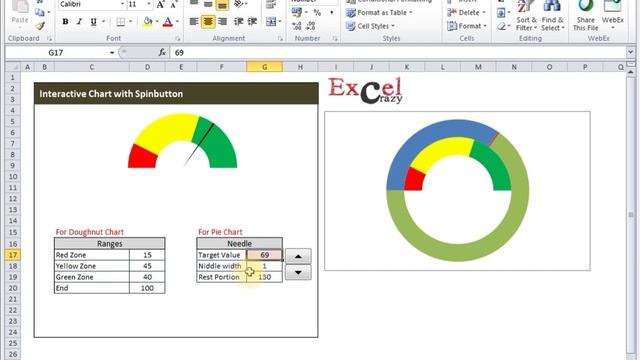Expand the formula bar chevron
640x360 pixels.
[631, 52]
